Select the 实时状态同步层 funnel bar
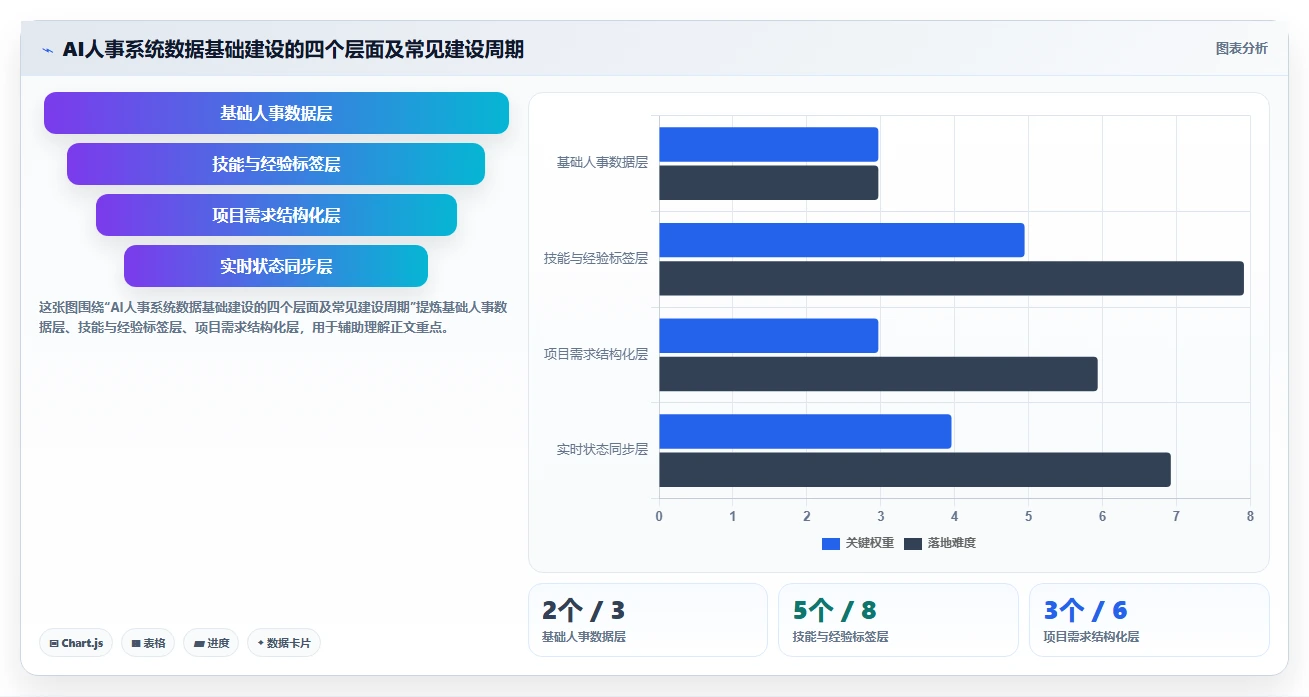The height and width of the screenshot is (697, 1309). pos(276,266)
